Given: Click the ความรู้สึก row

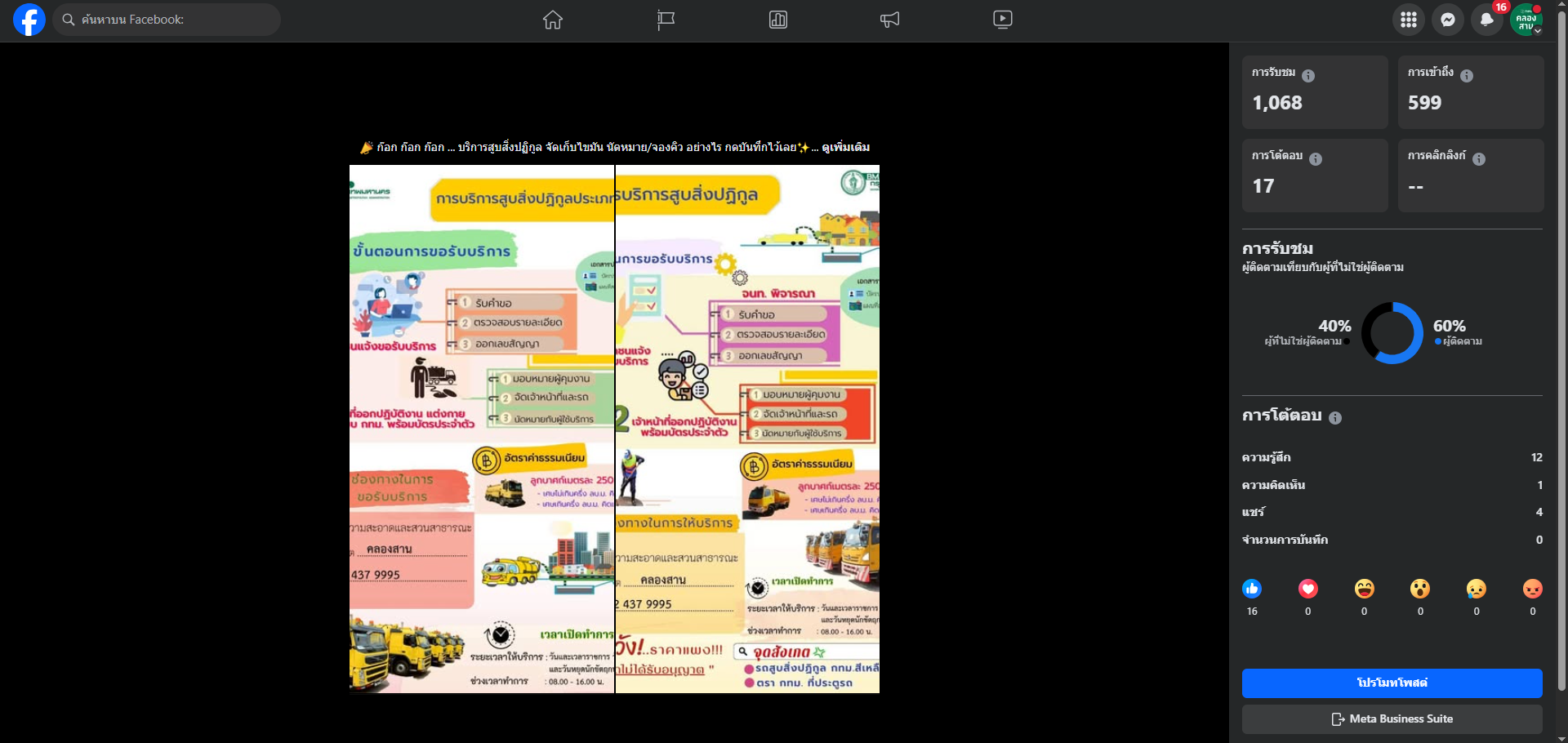Looking at the screenshot, I should pos(1392,457).
